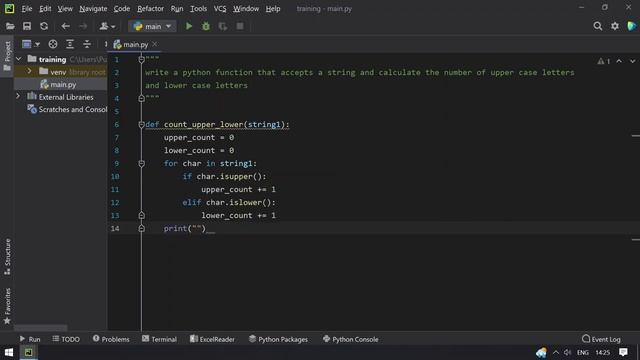Open the Edit menu
Image resolution: width=640 pixels, height=360 pixels.
[45, 9]
